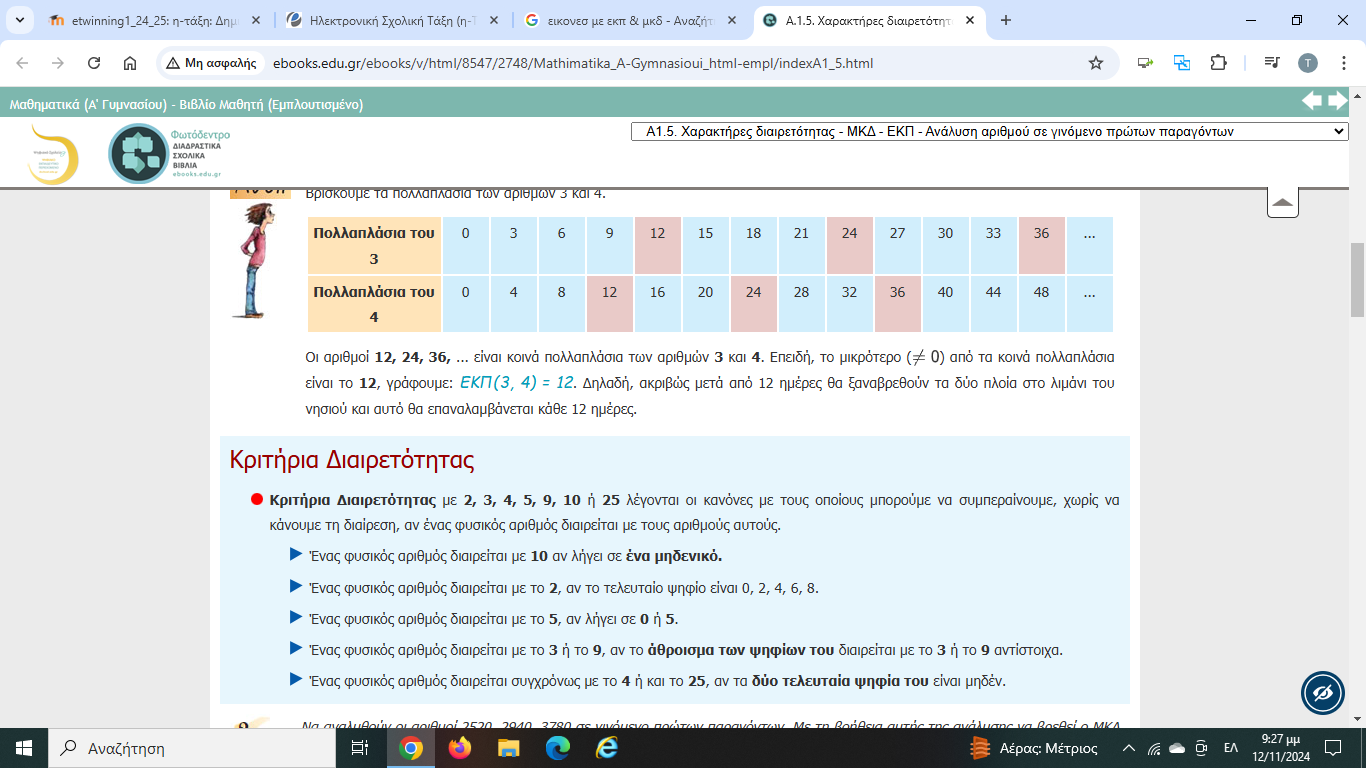Open the notification center icon
Viewport: 1366px width, 768px height.
[x=1332, y=748]
